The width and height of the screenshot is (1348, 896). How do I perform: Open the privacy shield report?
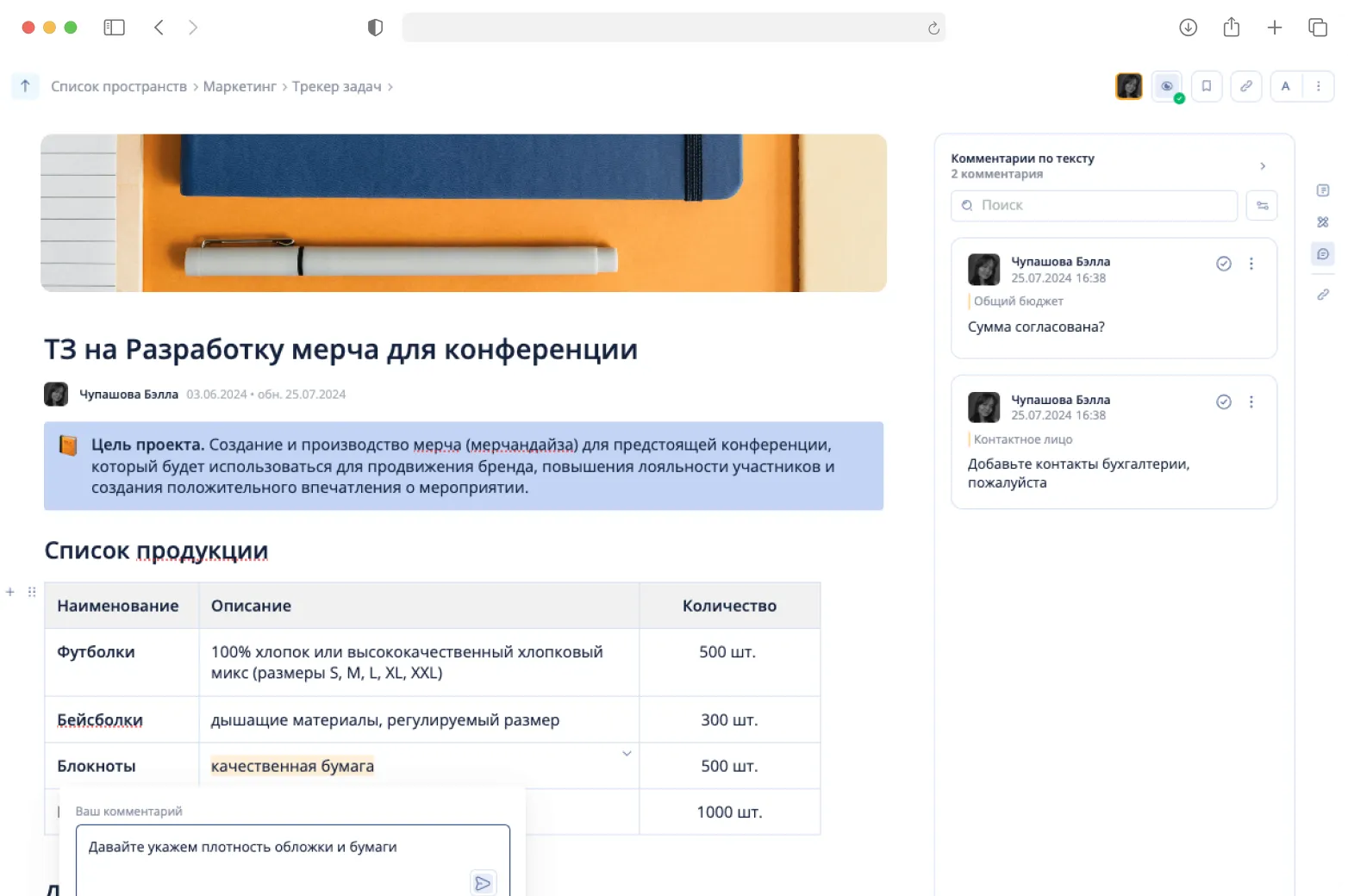click(x=375, y=28)
